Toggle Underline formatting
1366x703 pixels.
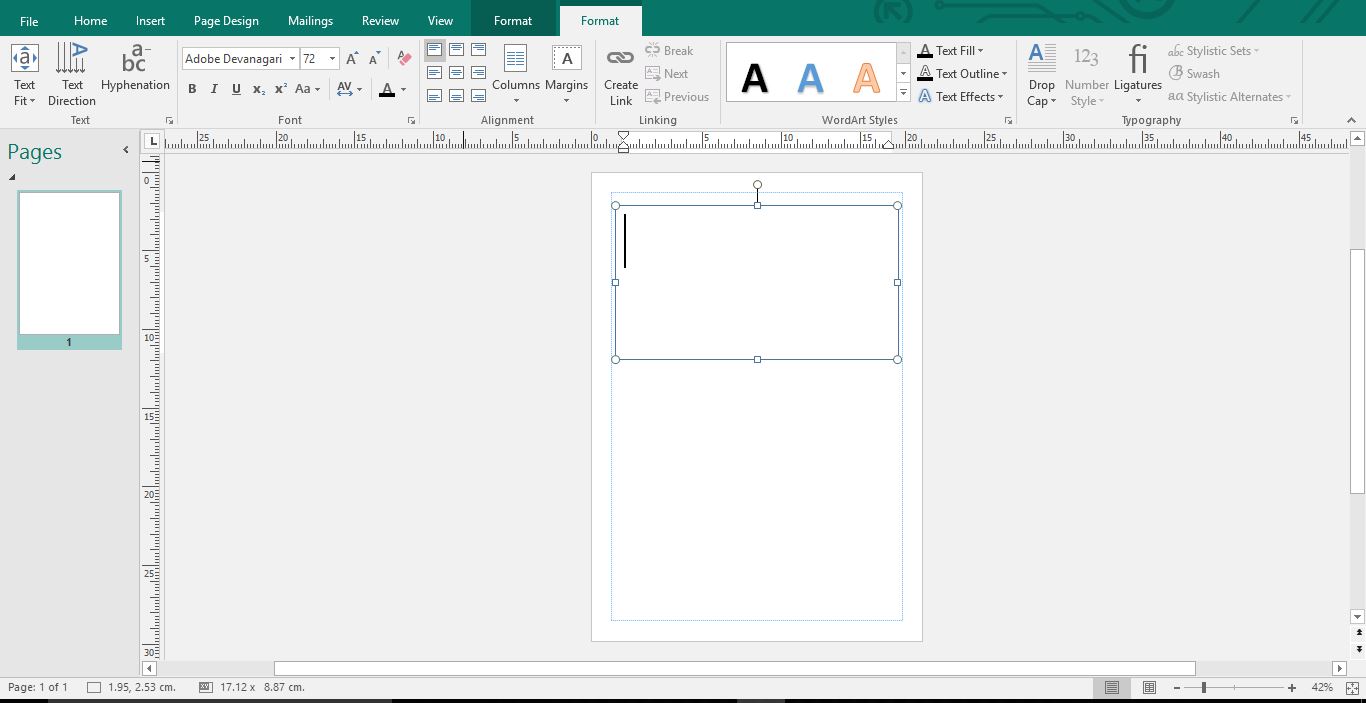[x=236, y=89]
